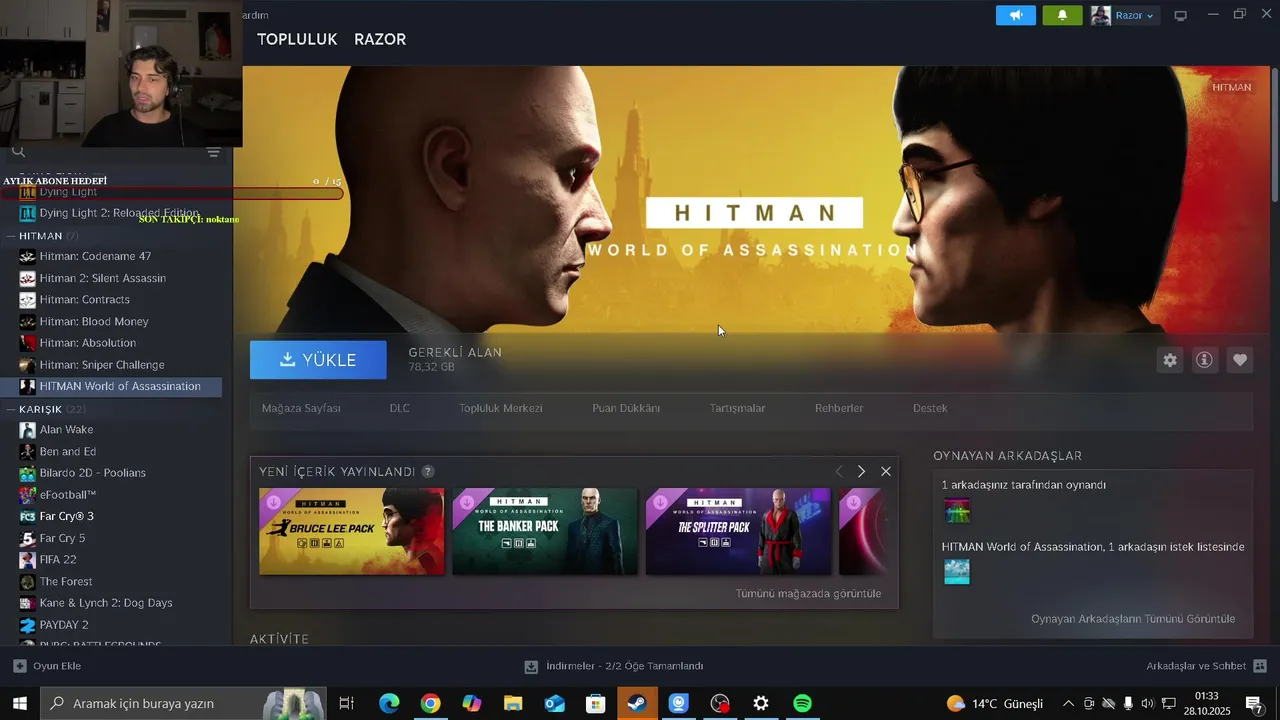Open the library filter options icon
The width and height of the screenshot is (1280, 720).
213,152
